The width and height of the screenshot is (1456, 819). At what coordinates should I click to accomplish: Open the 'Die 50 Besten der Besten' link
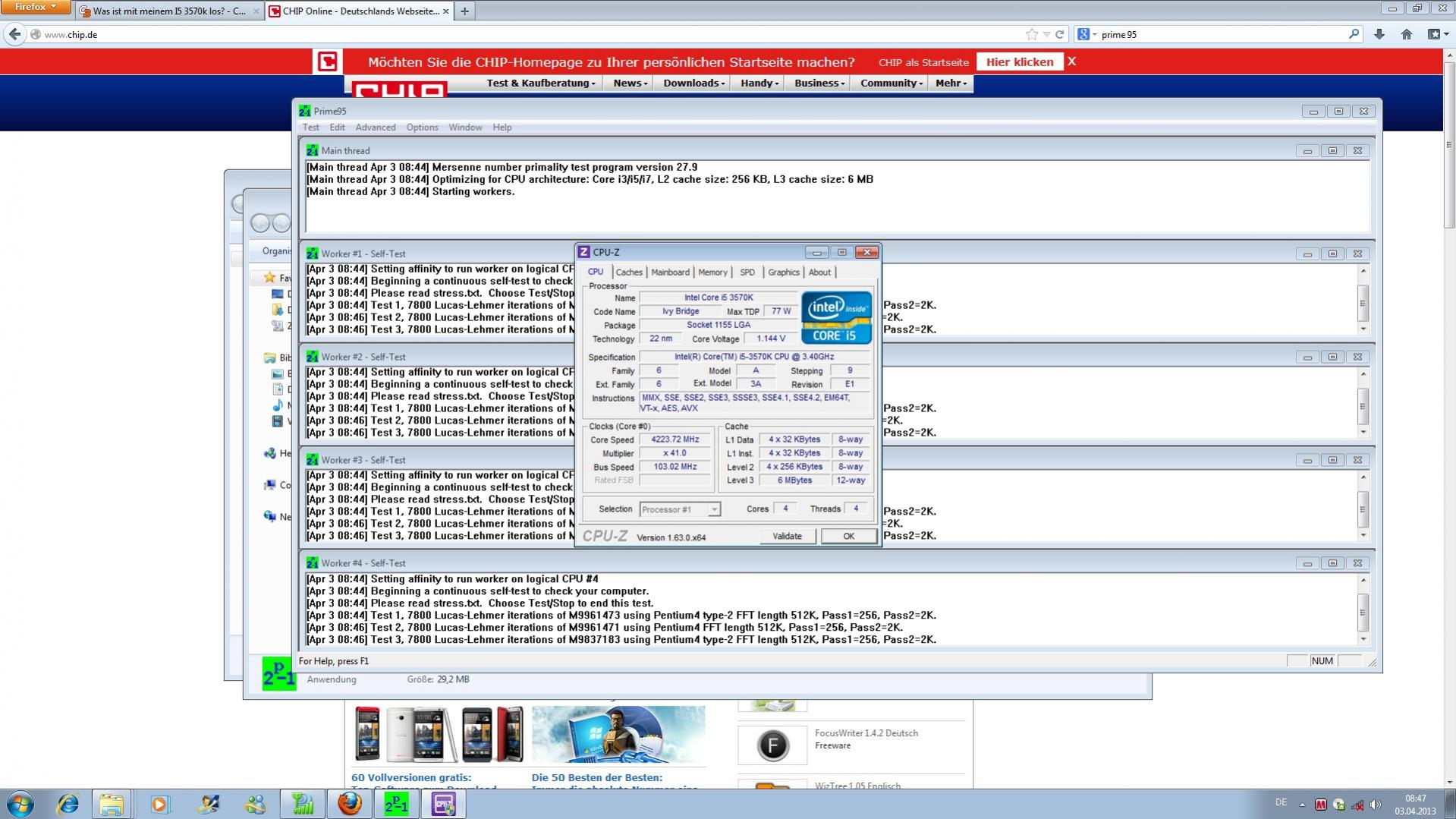pyautogui.click(x=597, y=777)
